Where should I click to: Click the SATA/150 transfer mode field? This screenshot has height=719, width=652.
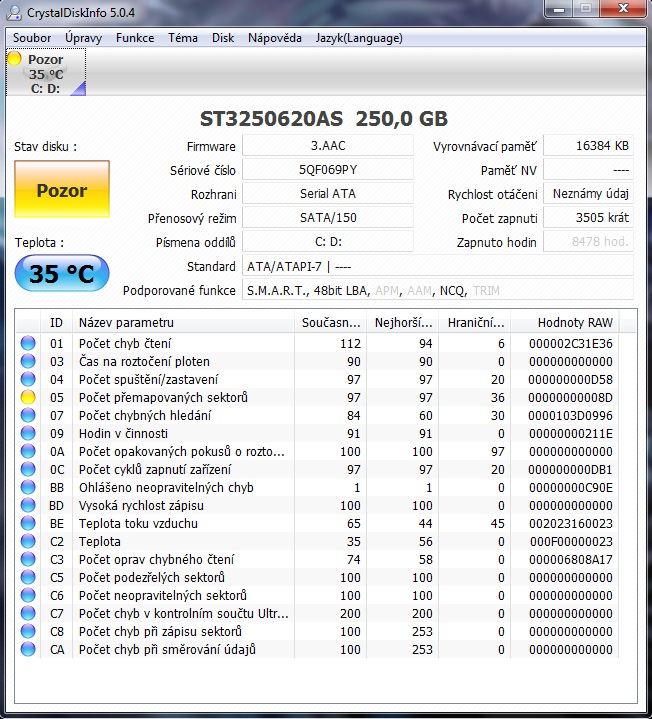click(328, 217)
